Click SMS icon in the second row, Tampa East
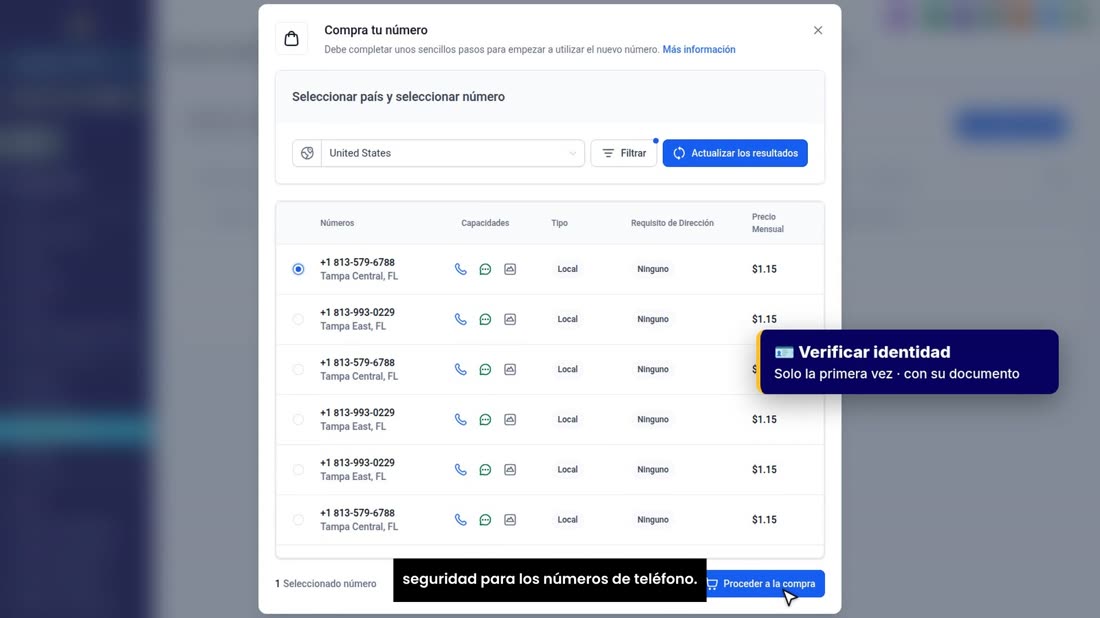 [x=485, y=319]
